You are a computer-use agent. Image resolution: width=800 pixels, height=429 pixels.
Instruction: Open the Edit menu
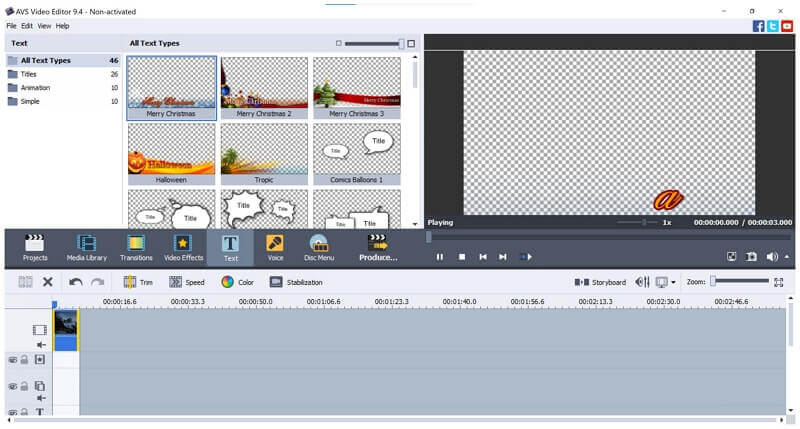pos(27,26)
